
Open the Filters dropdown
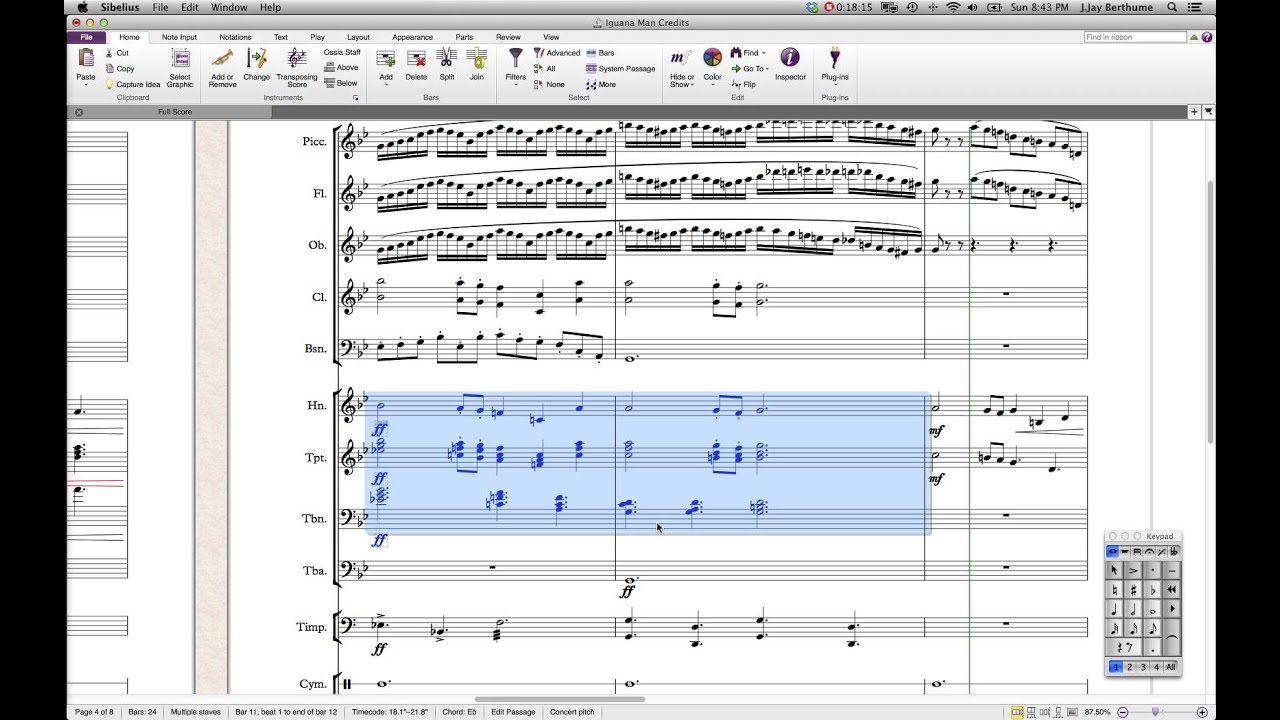(516, 84)
